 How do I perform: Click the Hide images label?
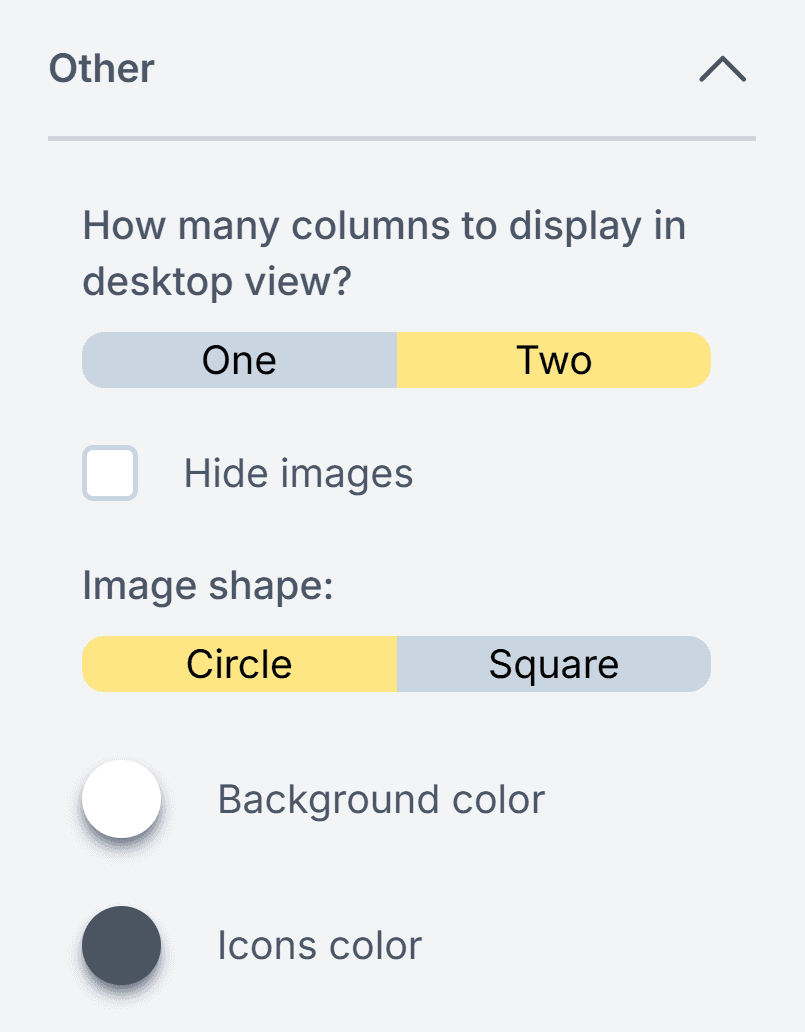click(297, 474)
